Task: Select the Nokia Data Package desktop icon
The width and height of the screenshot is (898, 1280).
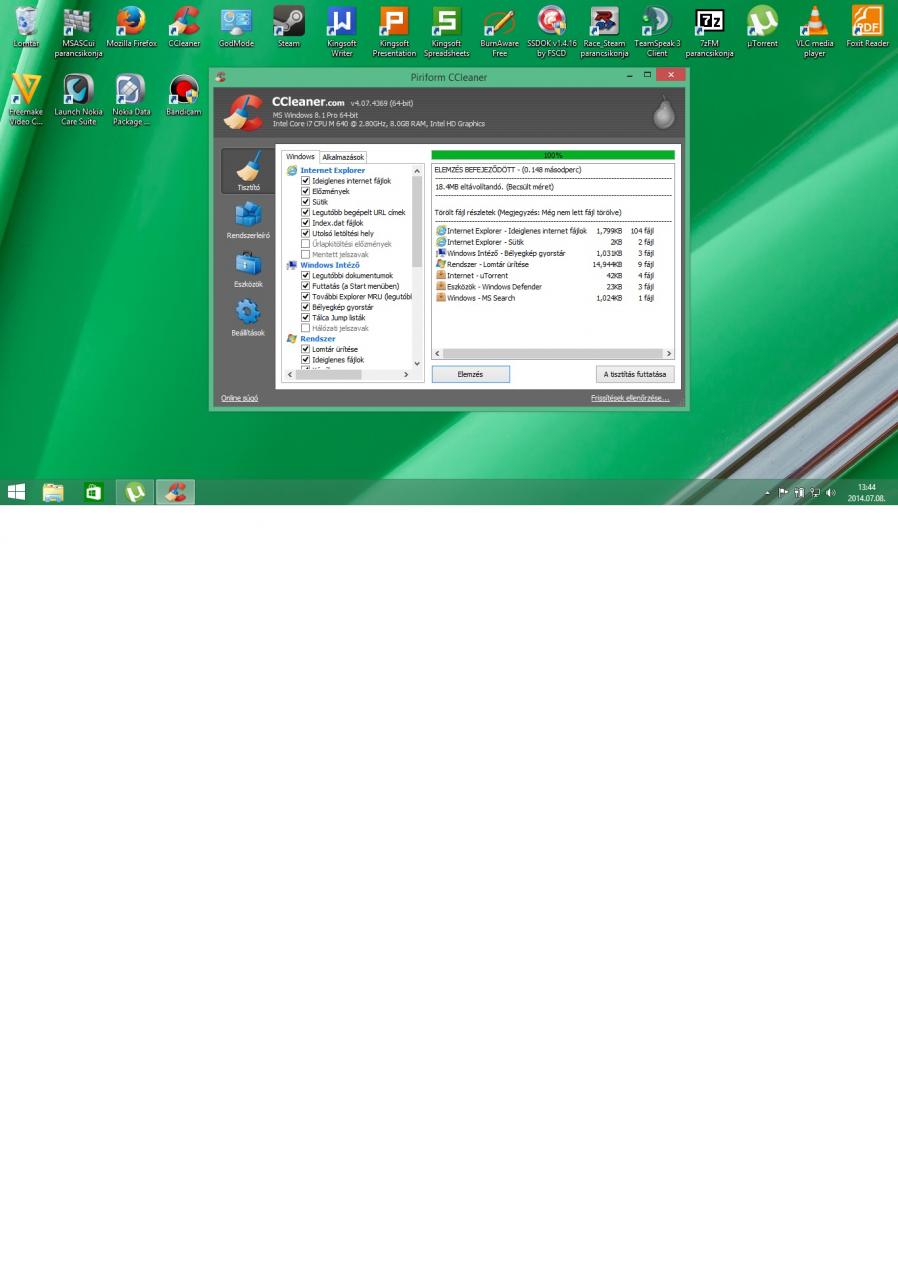Action: (131, 100)
